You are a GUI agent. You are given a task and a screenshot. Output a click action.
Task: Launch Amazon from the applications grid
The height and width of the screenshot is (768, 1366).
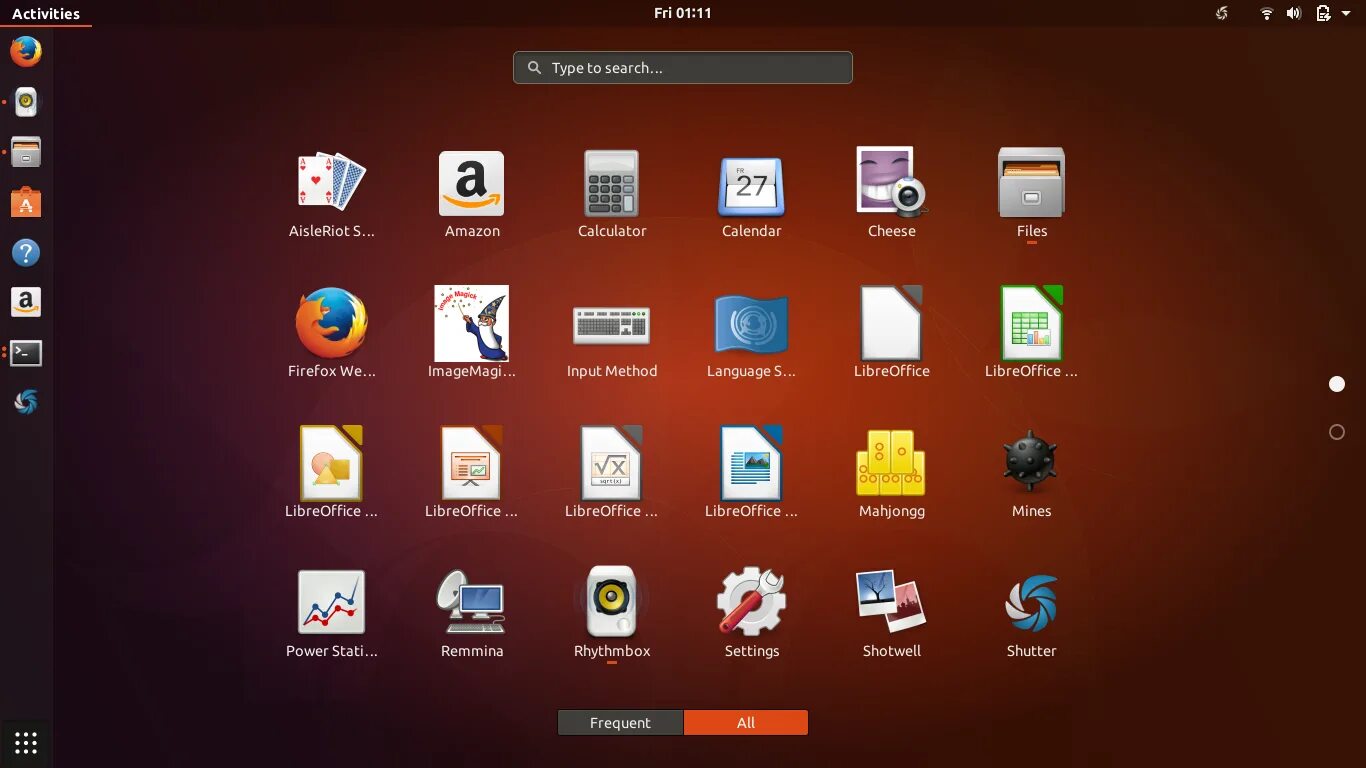[472, 195]
